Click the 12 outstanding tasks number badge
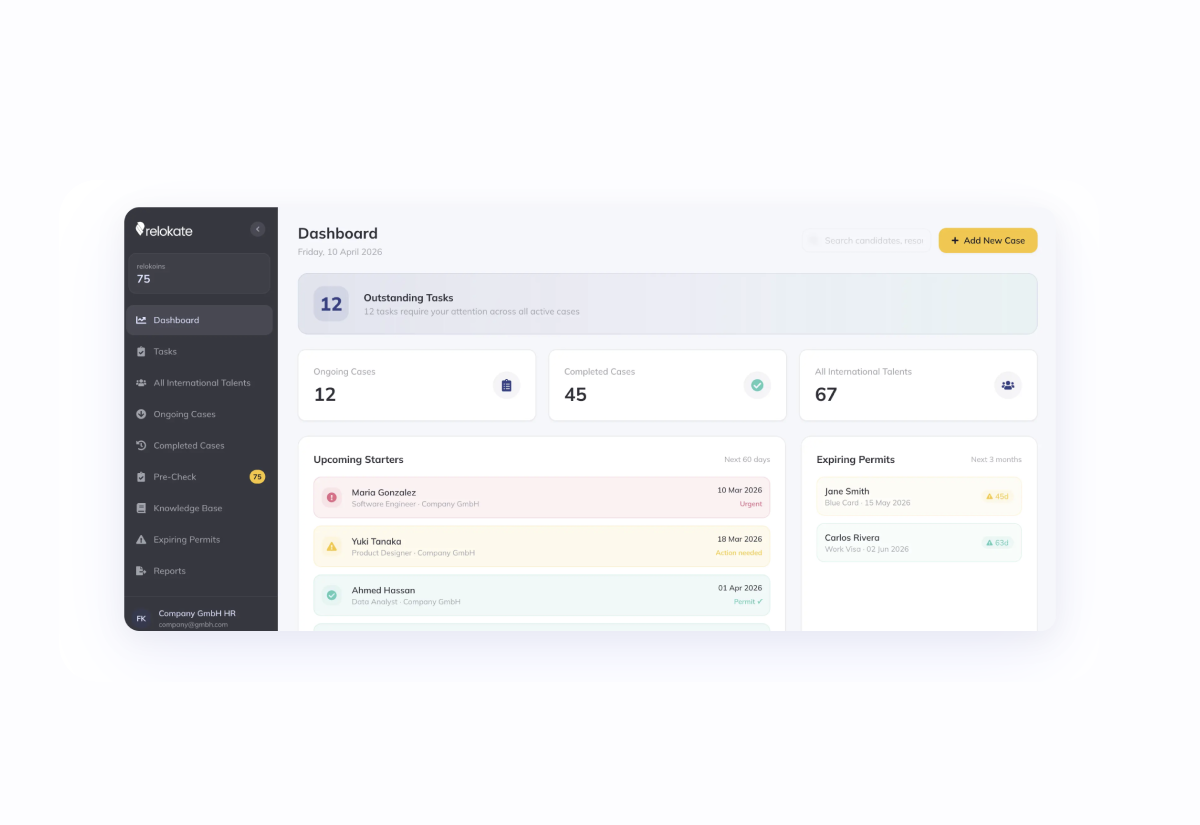This screenshot has height=825, width=1200. click(x=331, y=304)
